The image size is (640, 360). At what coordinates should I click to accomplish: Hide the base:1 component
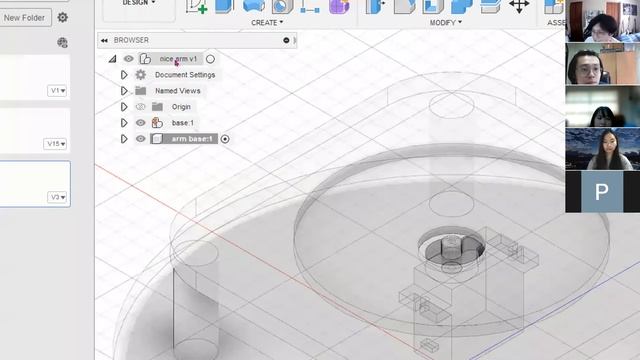point(140,123)
